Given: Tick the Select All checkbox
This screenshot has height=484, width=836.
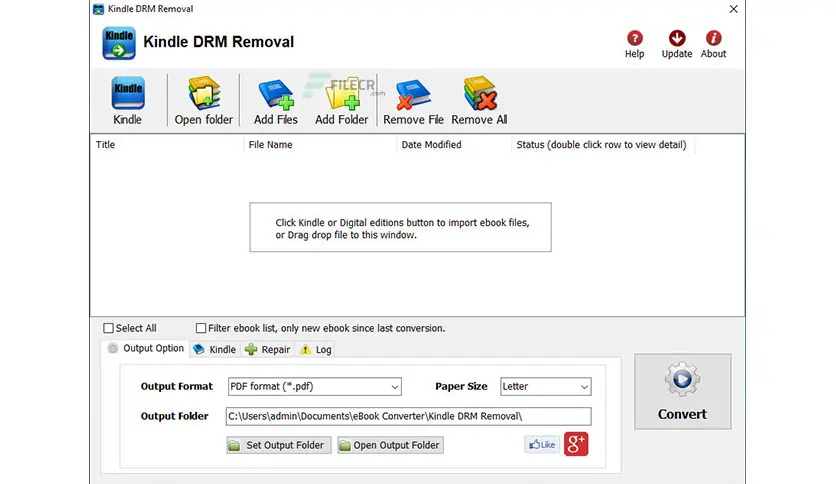Looking at the screenshot, I should coord(108,328).
